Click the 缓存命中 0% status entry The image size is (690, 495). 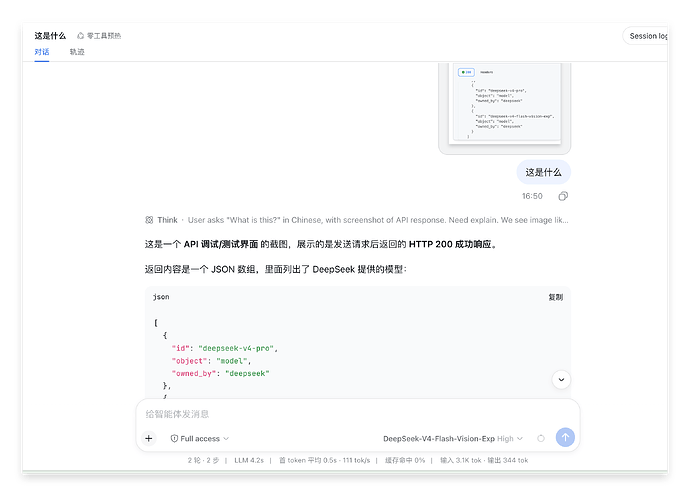click(x=405, y=460)
